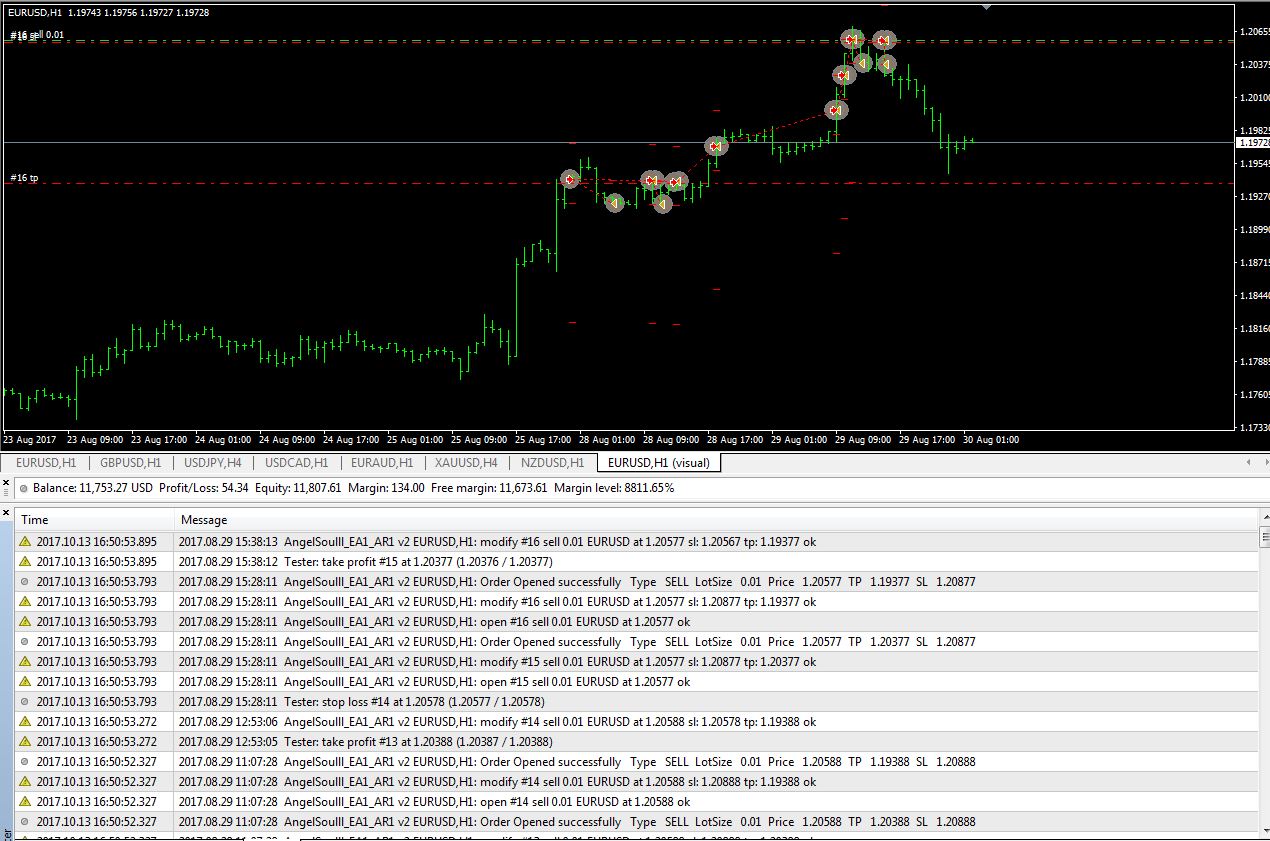
Task: Switch to the GBPUSD,H1 chart tab
Action: [130, 463]
